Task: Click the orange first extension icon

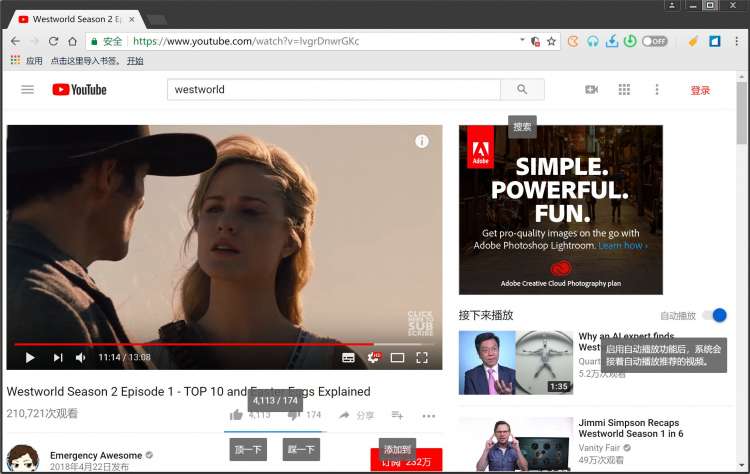Action: pyautogui.click(x=573, y=41)
